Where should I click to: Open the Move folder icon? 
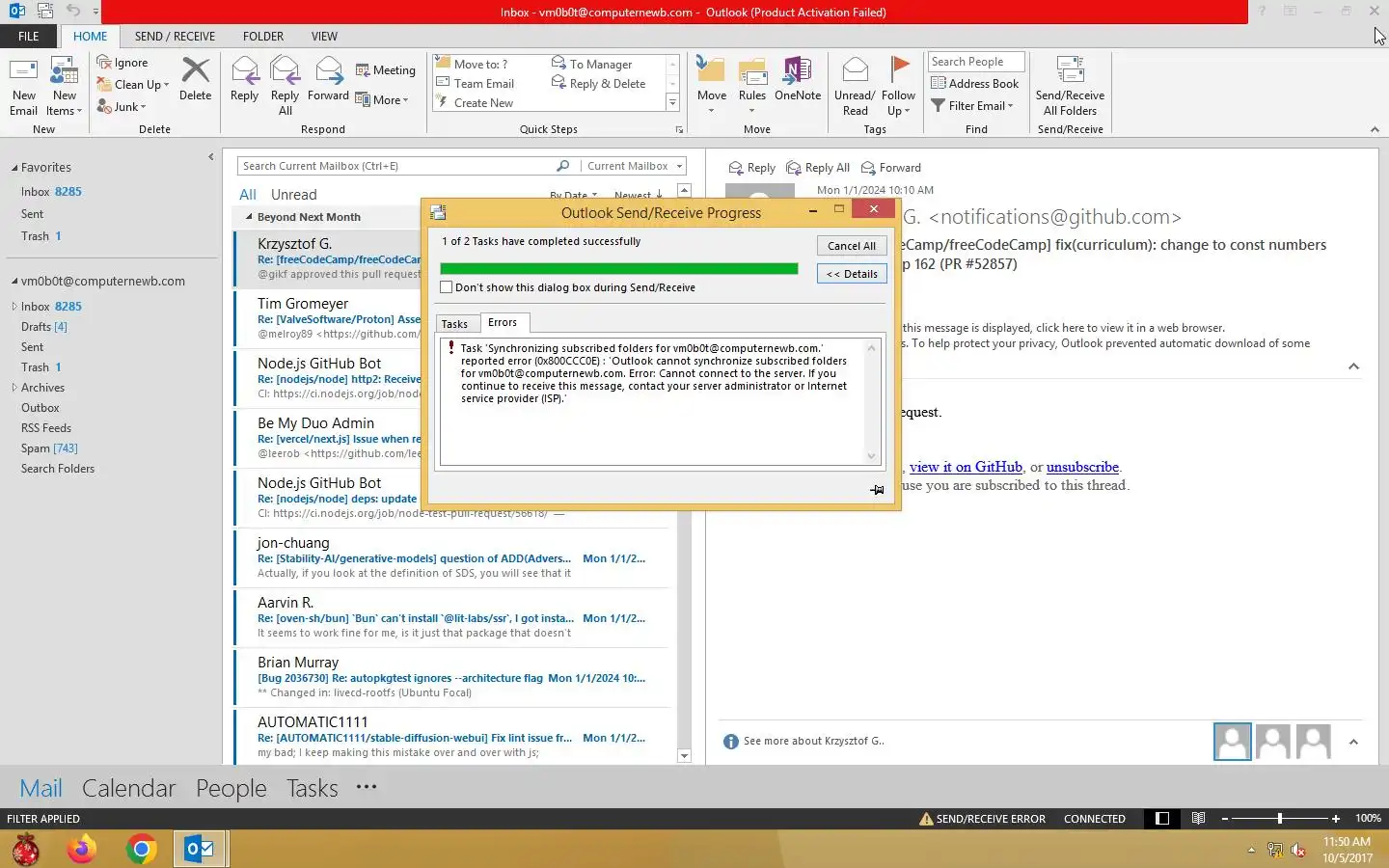(x=711, y=70)
